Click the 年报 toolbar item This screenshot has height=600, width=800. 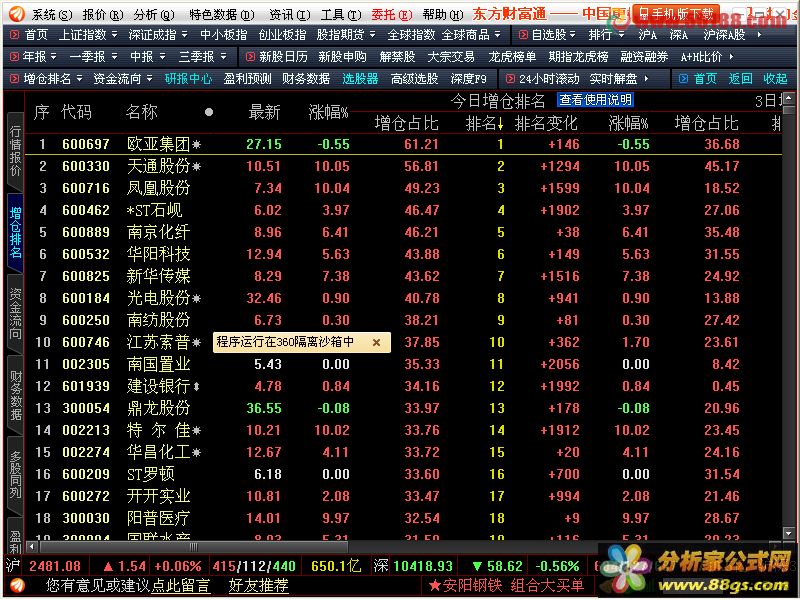click(x=34, y=56)
